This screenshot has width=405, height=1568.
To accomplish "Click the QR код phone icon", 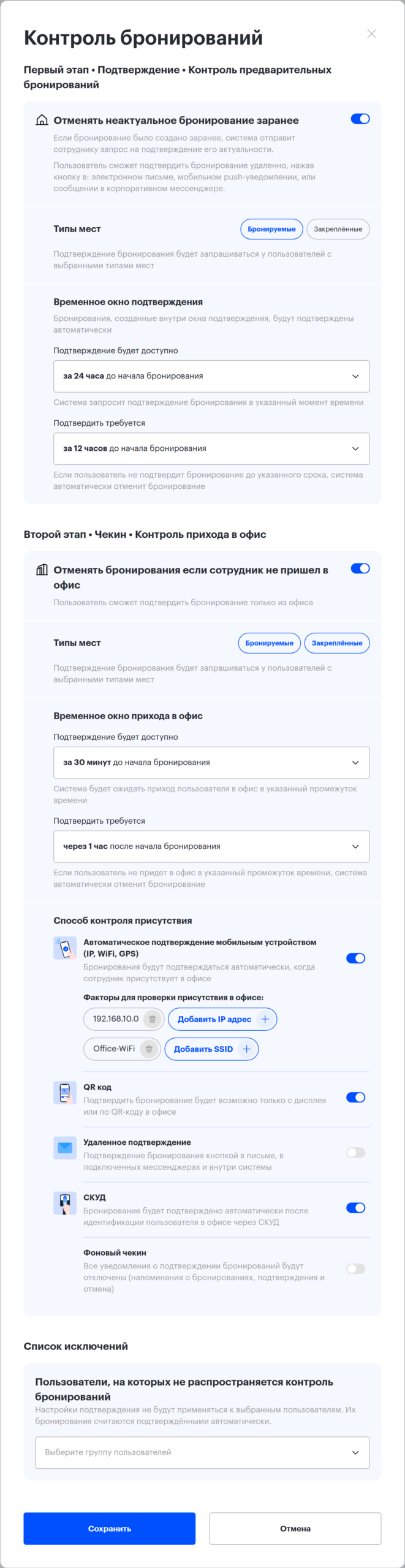I will tap(65, 1093).
